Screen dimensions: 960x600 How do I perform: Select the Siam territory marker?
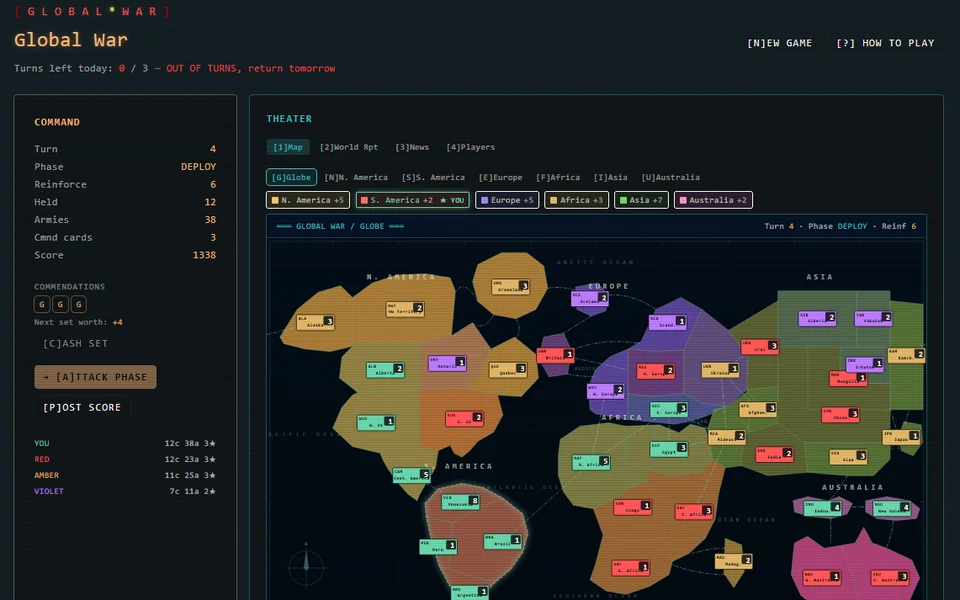848,457
